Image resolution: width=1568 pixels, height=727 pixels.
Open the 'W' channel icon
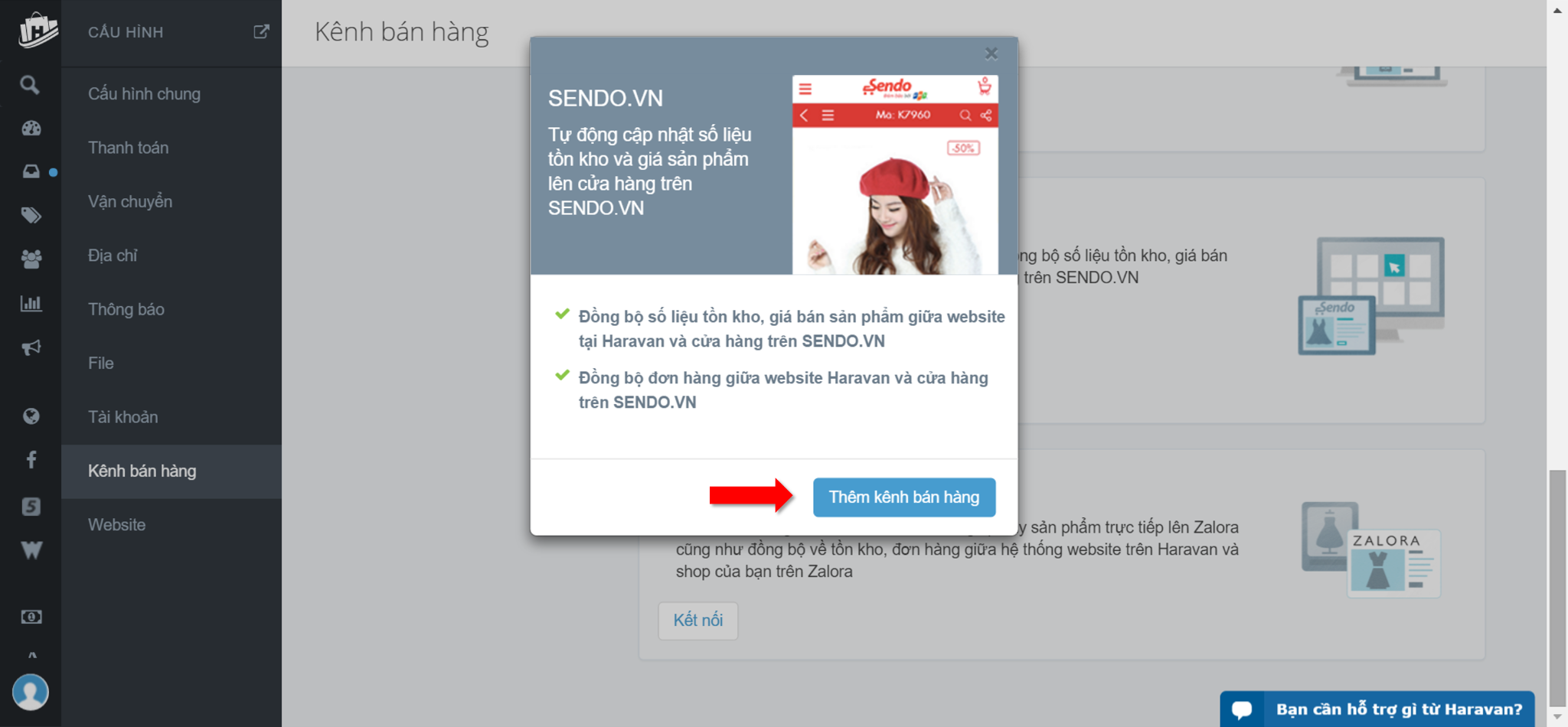click(x=31, y=550)
